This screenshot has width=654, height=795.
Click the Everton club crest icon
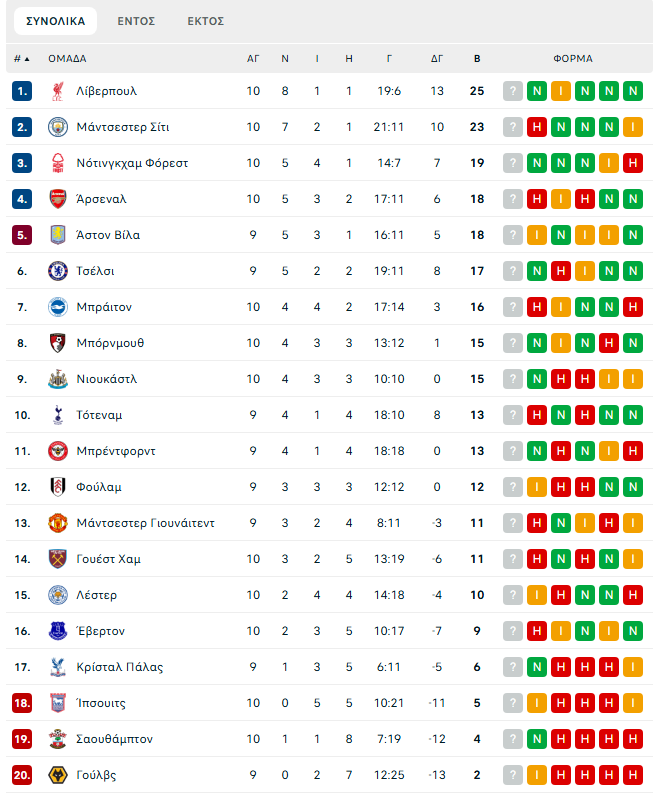click(x=57, y=631)
